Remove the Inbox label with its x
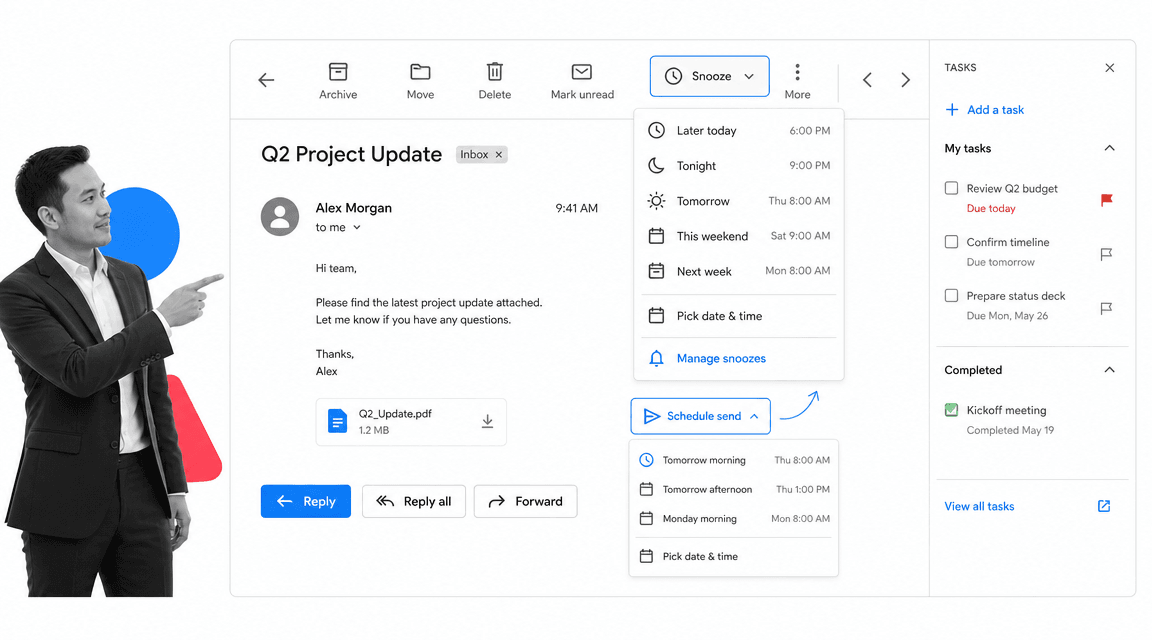Screen dimensions: 1152x640 click(x=499, y=154)
